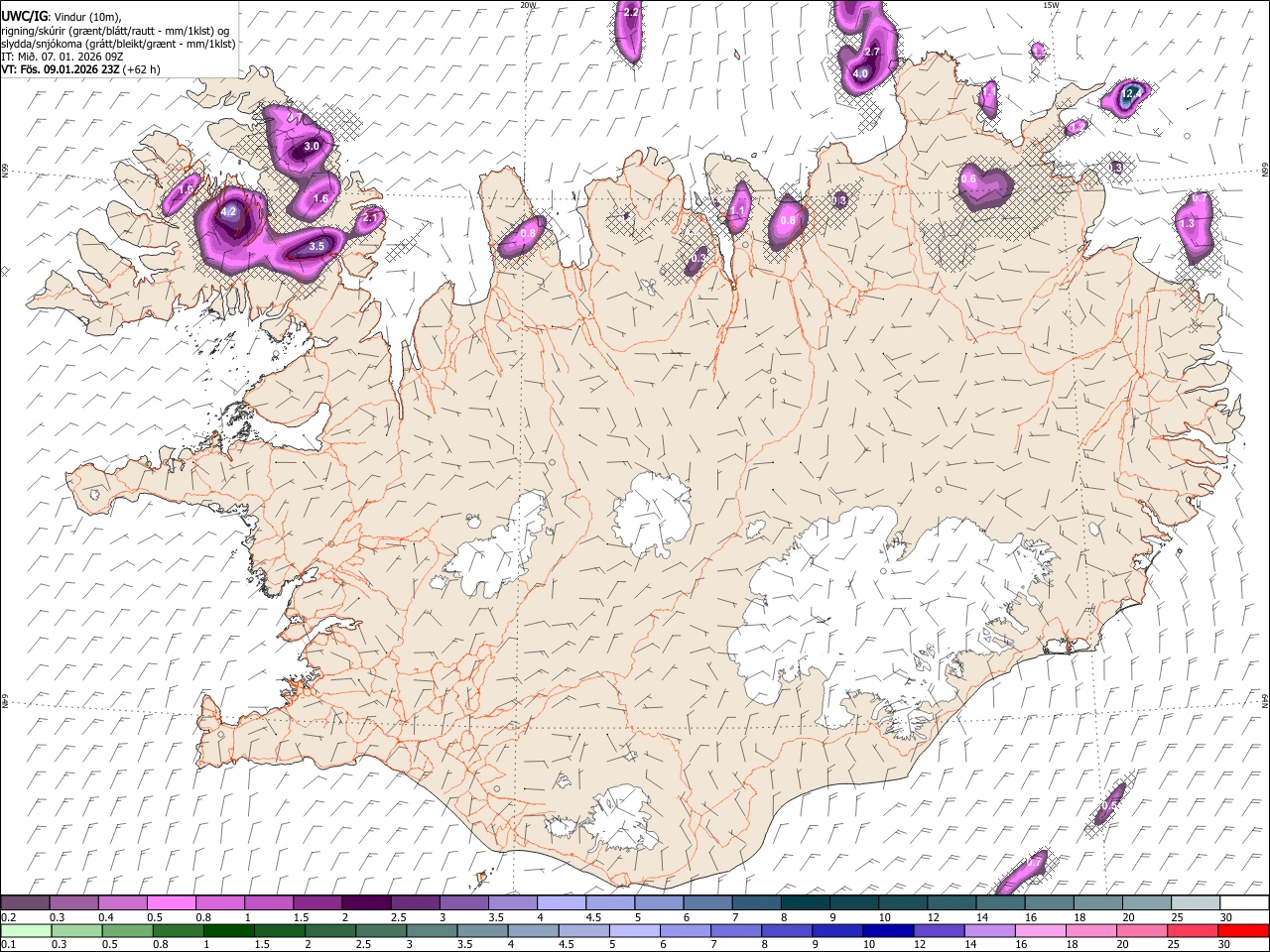Viewport: 1270px width, 952px height.
Task: Select the rigning/skúrir legend description line
Action: click(x=114, y=30)
